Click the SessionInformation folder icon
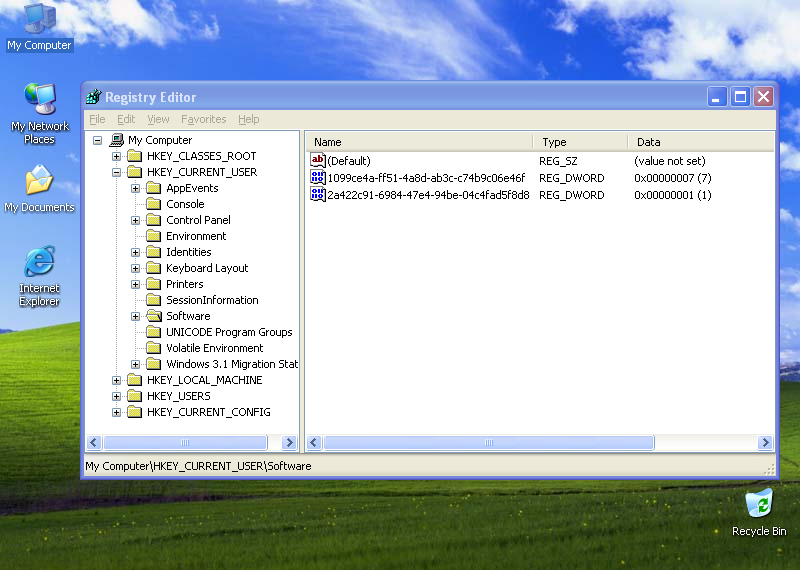Viewport: 800px width, 570px height. [x=154, y=300]
